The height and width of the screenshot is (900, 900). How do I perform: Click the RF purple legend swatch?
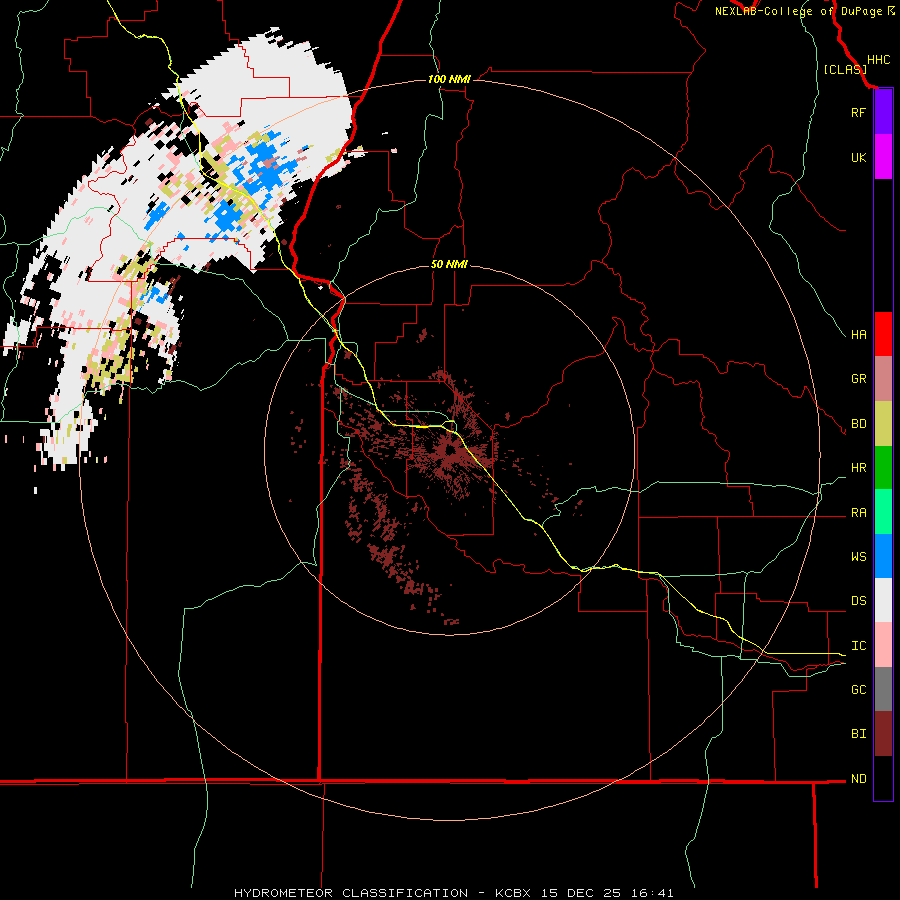point(883,112)
